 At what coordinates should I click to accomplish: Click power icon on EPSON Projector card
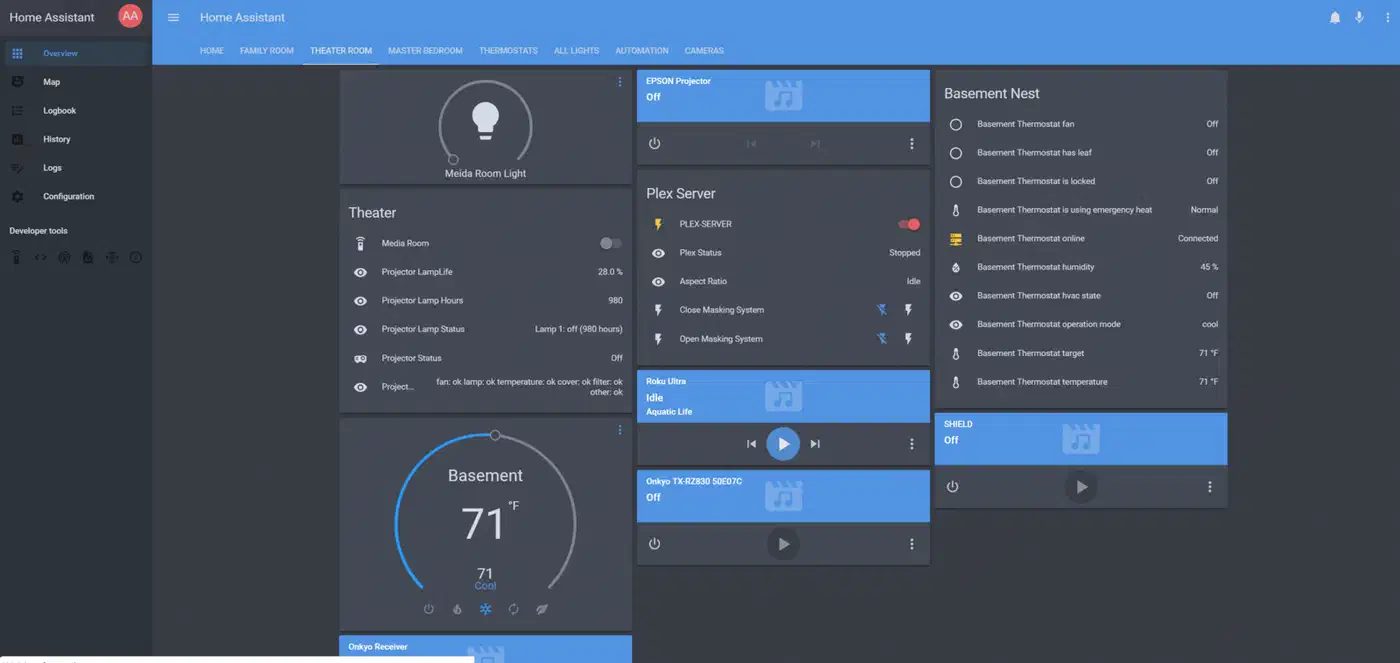654,144
